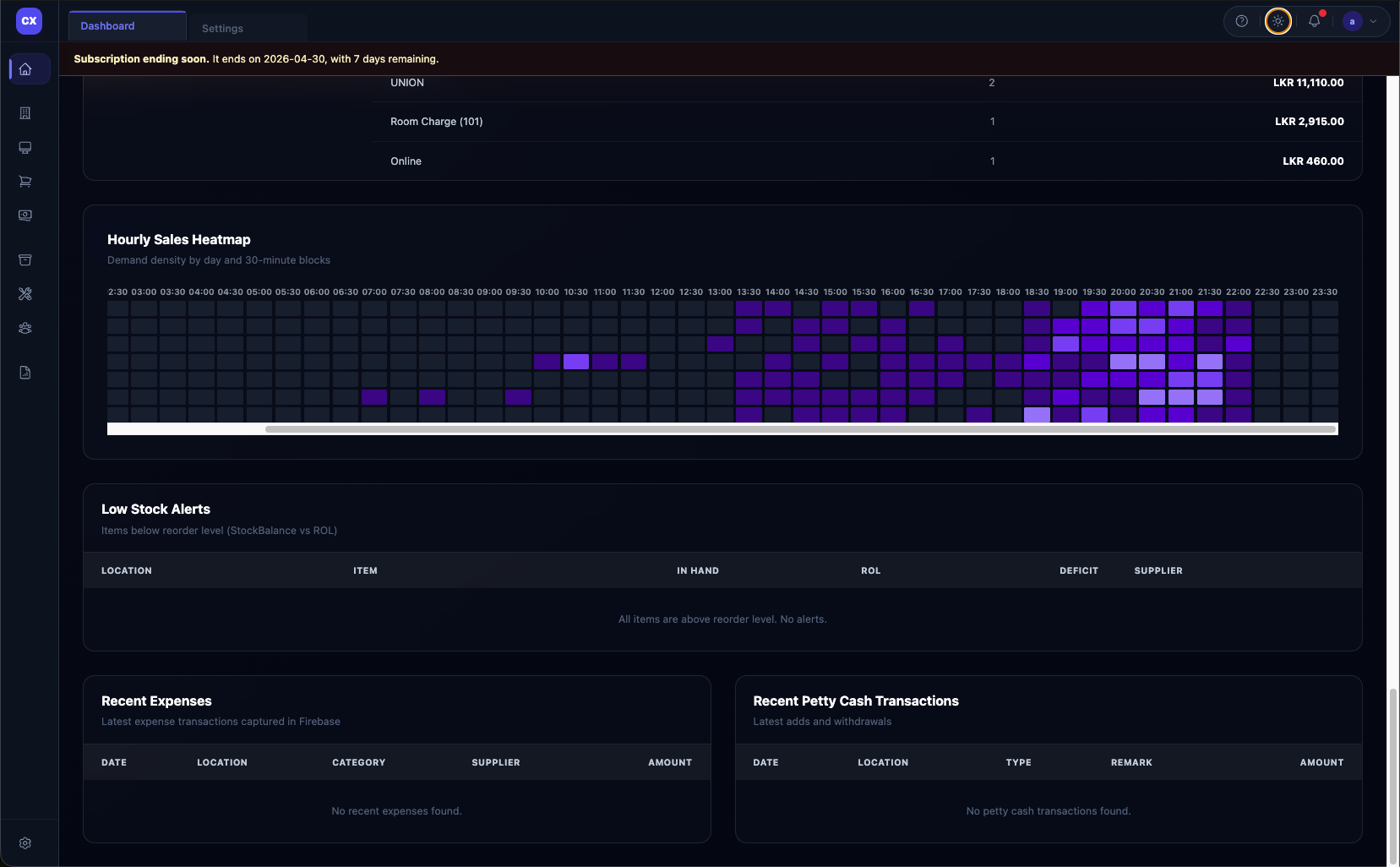Viewport: 1400px width, 867px height.
Task: Open the help question mark icon
Action: [1241, 21]
